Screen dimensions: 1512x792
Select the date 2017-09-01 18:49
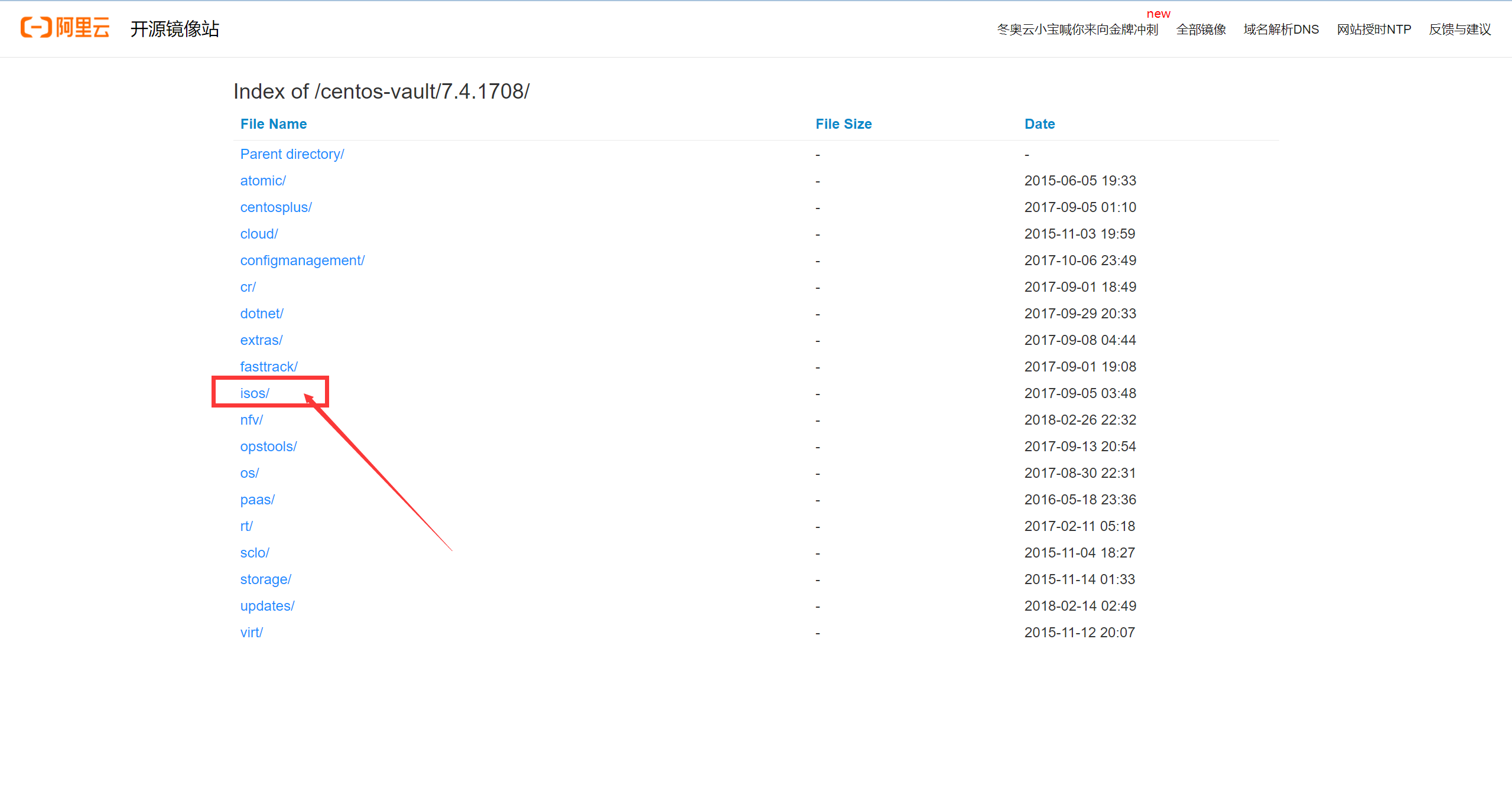1080,287
